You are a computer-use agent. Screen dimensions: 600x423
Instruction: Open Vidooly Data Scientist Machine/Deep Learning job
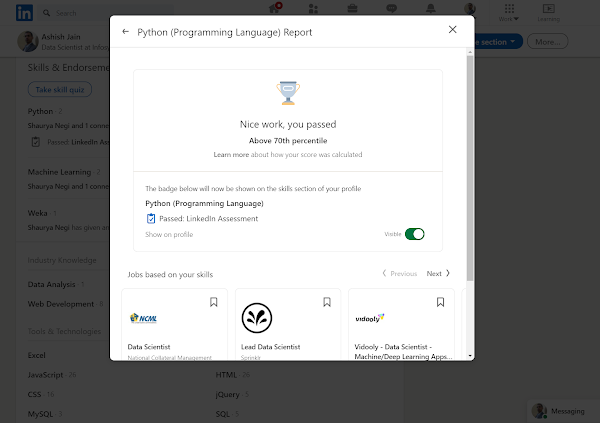(x=403, y=351)
